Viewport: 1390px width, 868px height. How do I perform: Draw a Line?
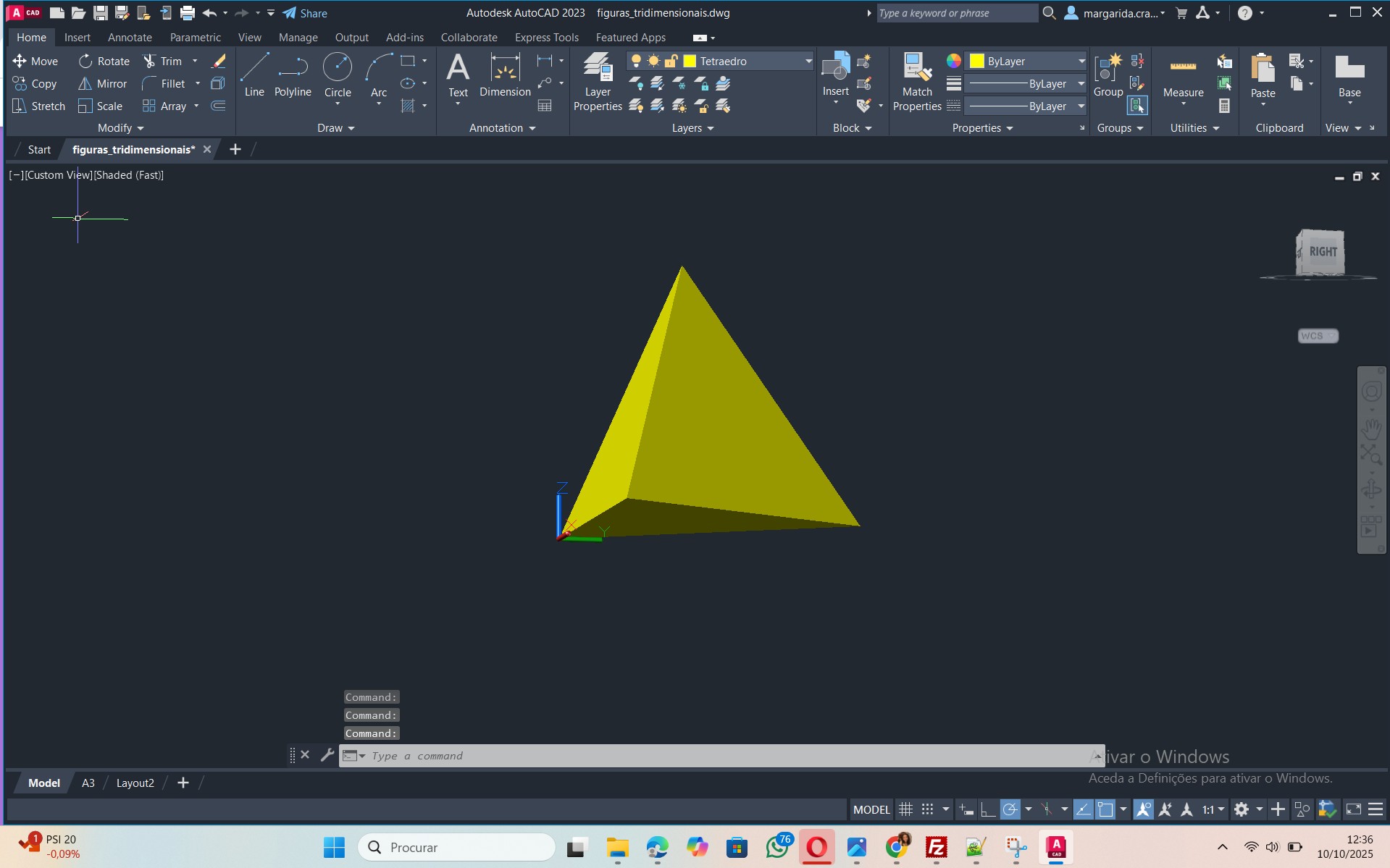[254, 75]
